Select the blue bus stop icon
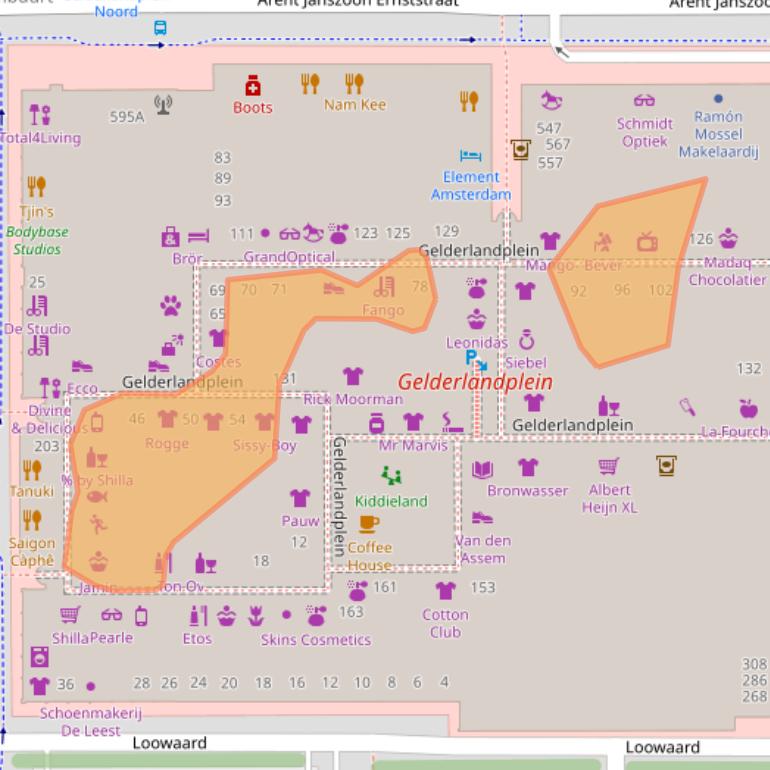The width and height of the screenshot is (770, 770). [160, 28]
